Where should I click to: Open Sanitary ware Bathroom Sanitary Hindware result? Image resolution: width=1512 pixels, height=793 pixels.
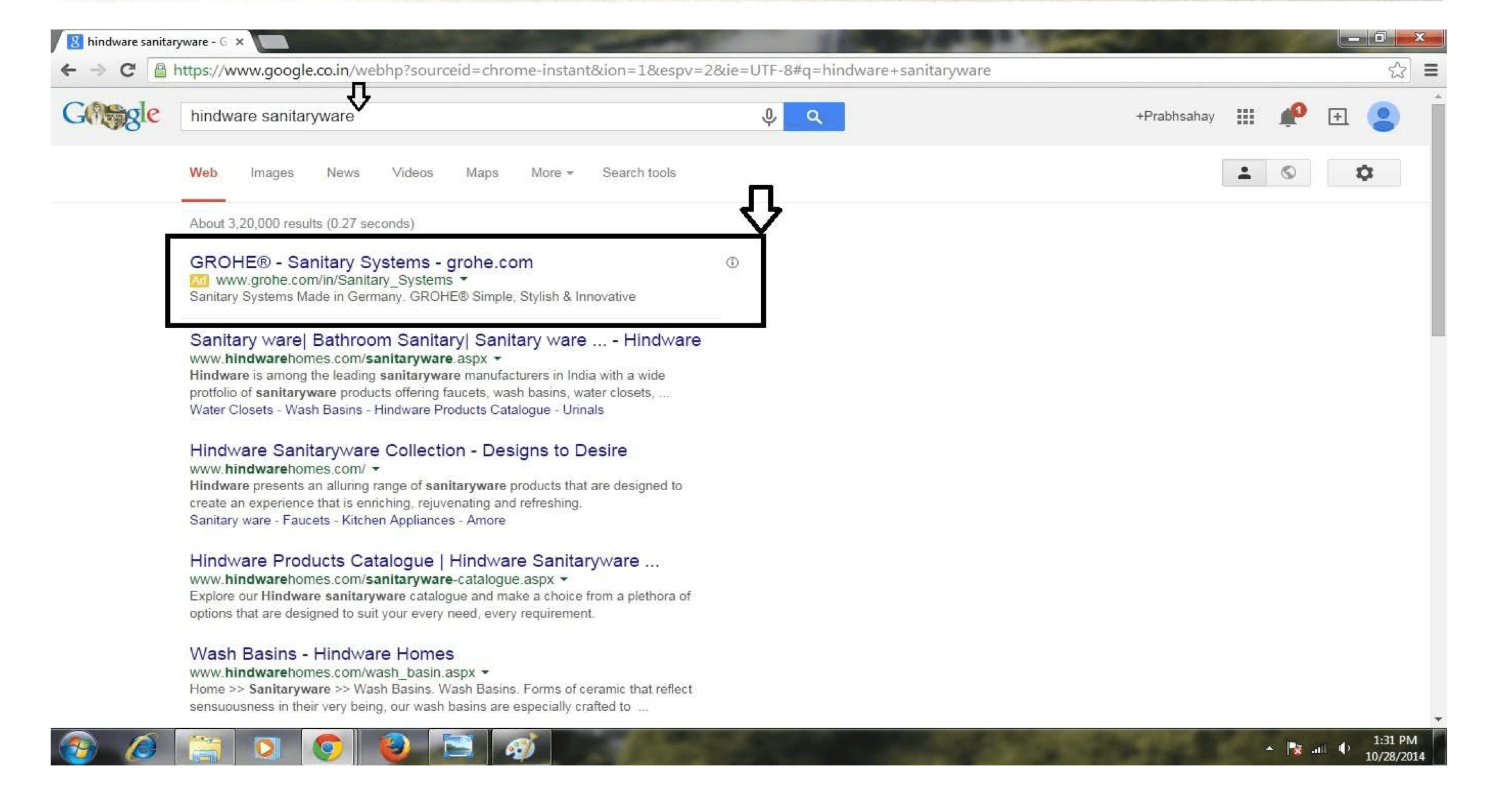445,340
